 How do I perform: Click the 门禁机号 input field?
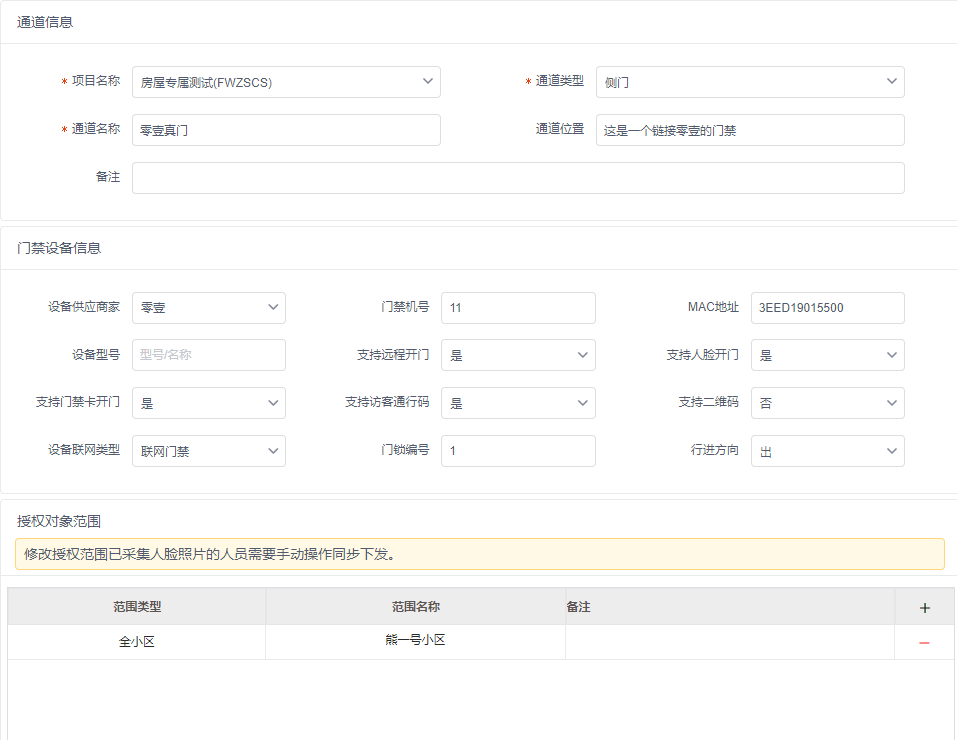518,308
